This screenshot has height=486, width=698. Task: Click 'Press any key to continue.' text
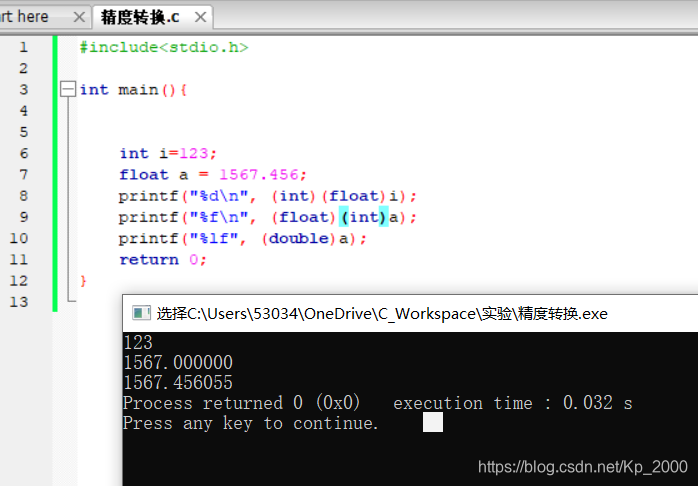pos(251,423)
